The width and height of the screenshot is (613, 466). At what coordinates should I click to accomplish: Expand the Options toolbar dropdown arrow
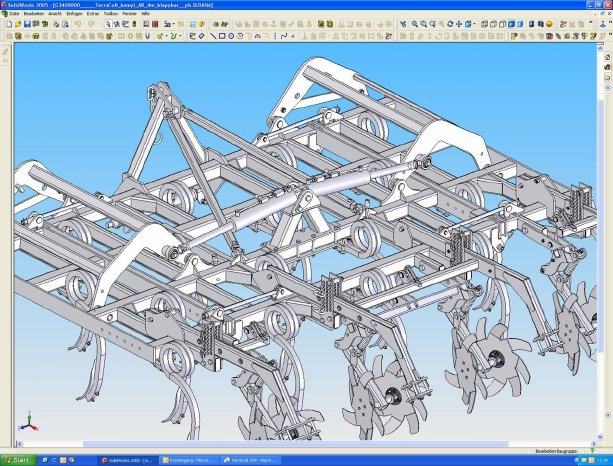(173, 24)
